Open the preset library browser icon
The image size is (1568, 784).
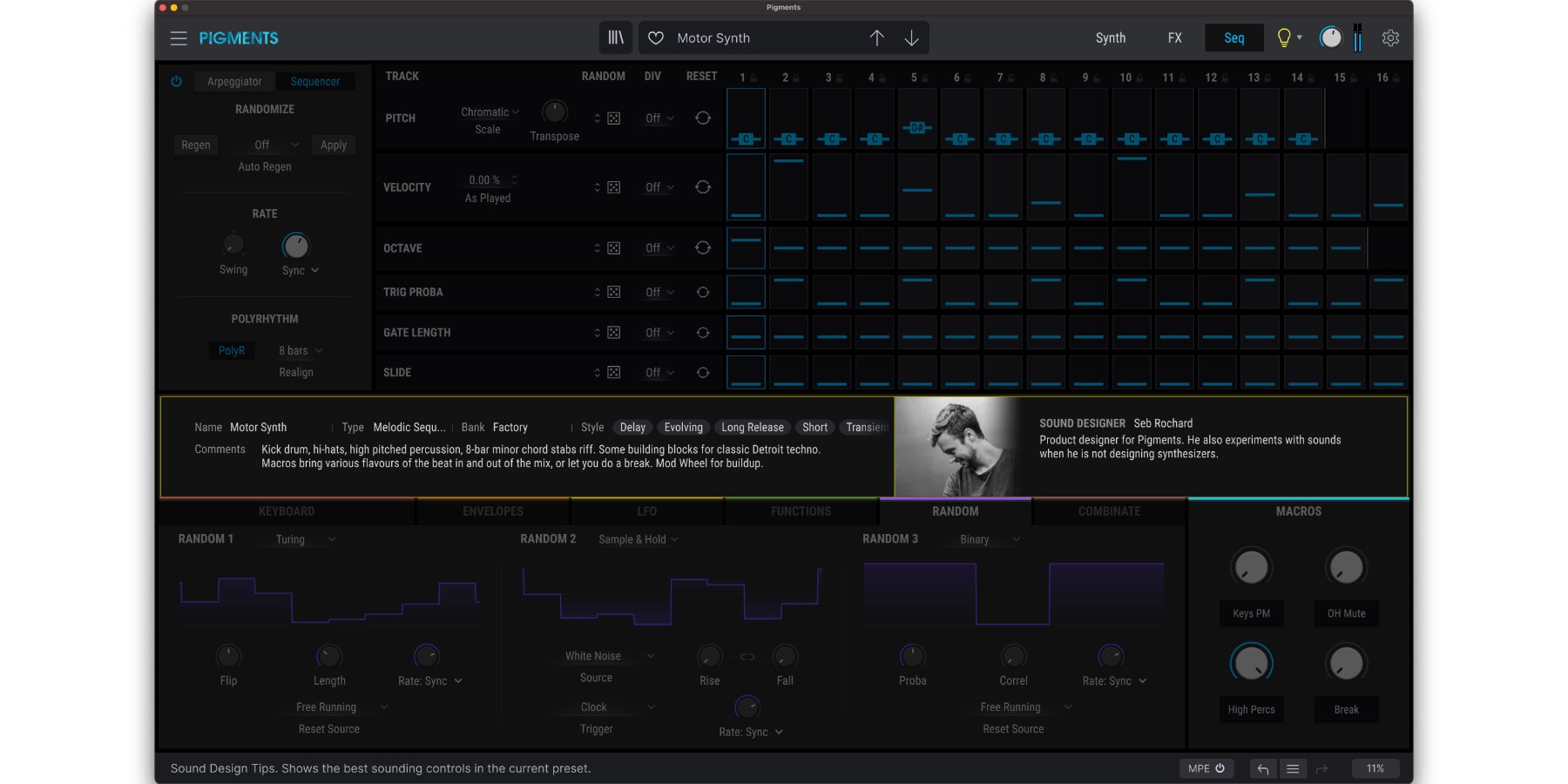pyautogui.click(x=616, y=37)
